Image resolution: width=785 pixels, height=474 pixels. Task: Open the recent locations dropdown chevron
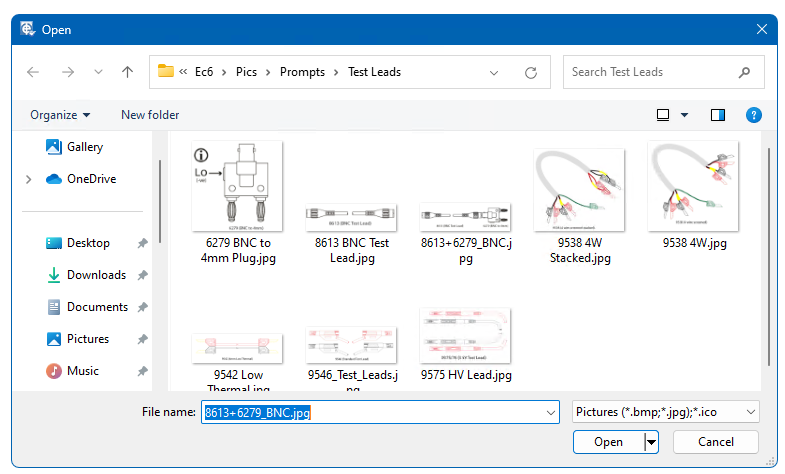[98, 72]
